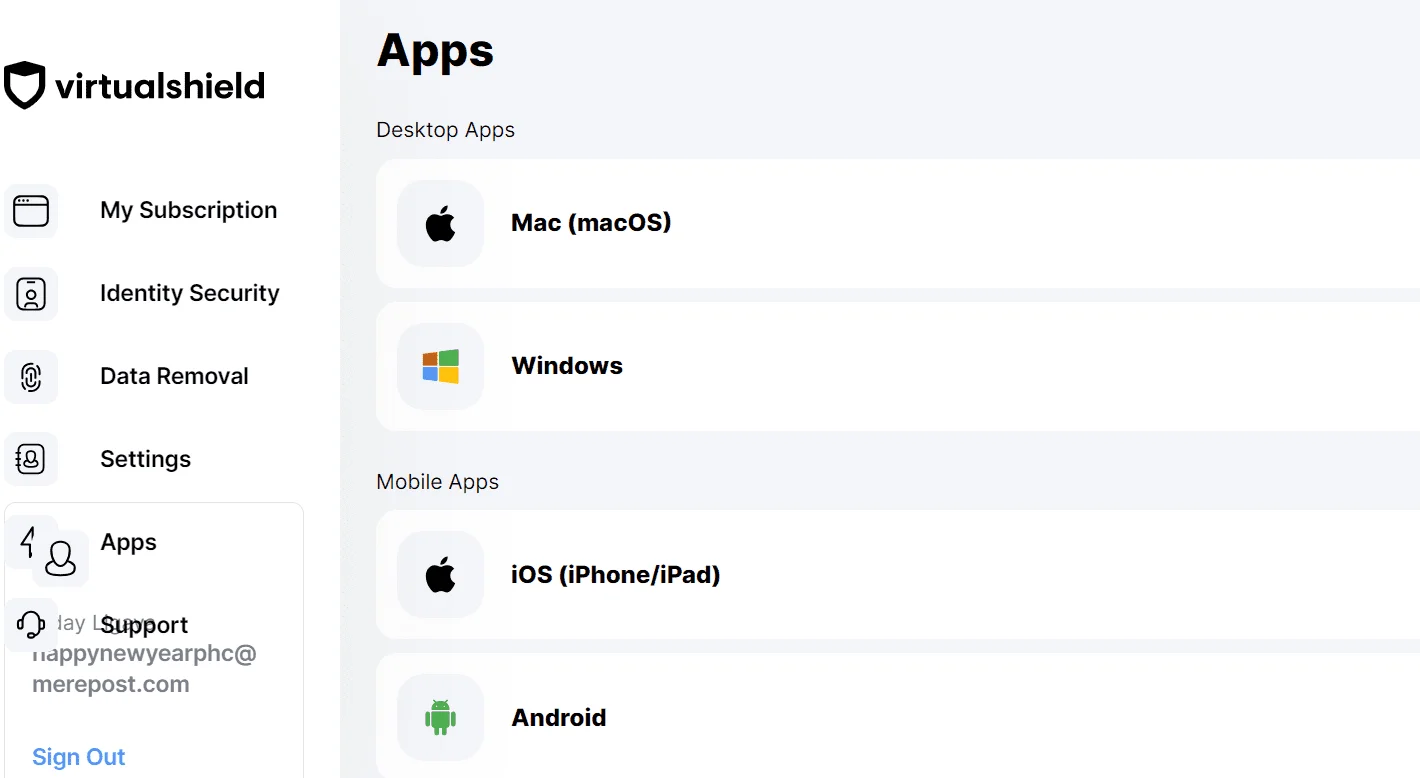1420x778 pixels.
Task: Open the Identity Security menu item
Action: [190, 293]
